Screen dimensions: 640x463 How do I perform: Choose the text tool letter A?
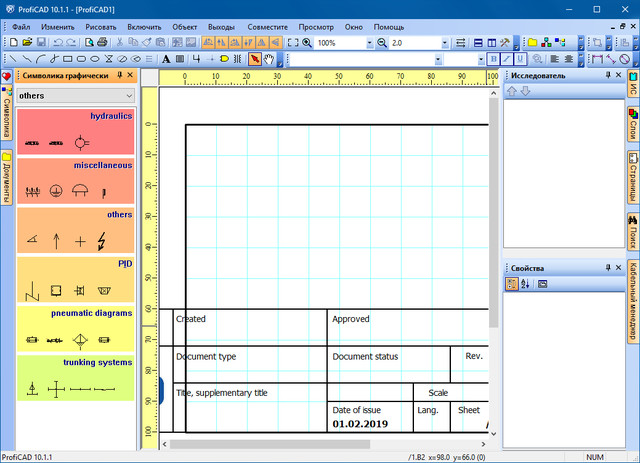click(x=166, y=59)
